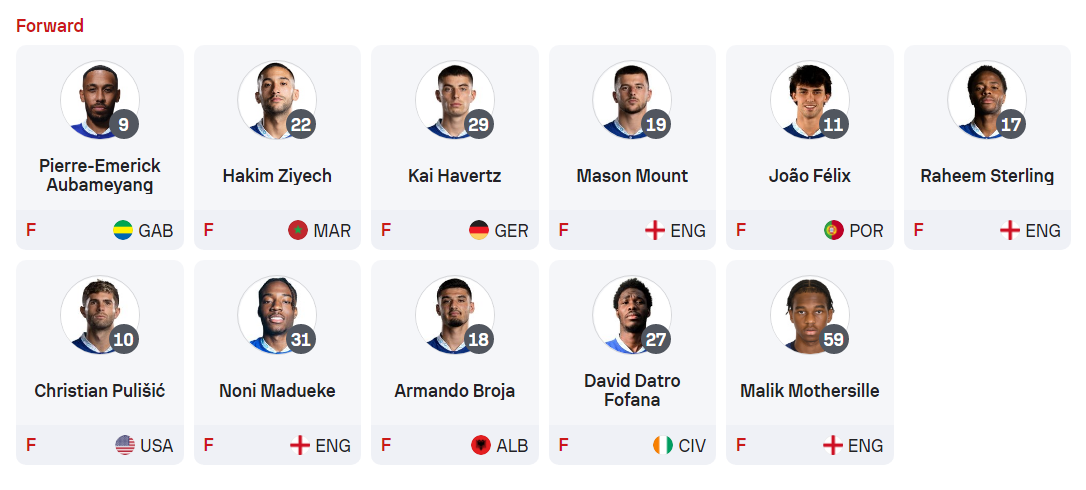The height and width of the screenshot is (490, 1086).
Task: Click the Morocco flag icon
Action: [x=298, y=230]
